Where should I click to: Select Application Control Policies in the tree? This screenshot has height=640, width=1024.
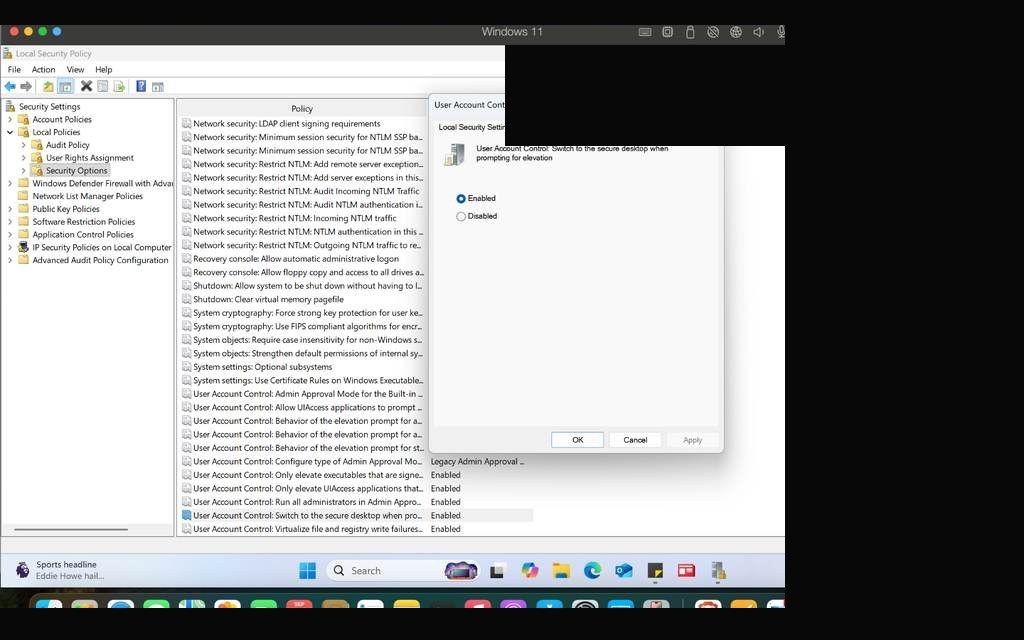tap(83, 234)
